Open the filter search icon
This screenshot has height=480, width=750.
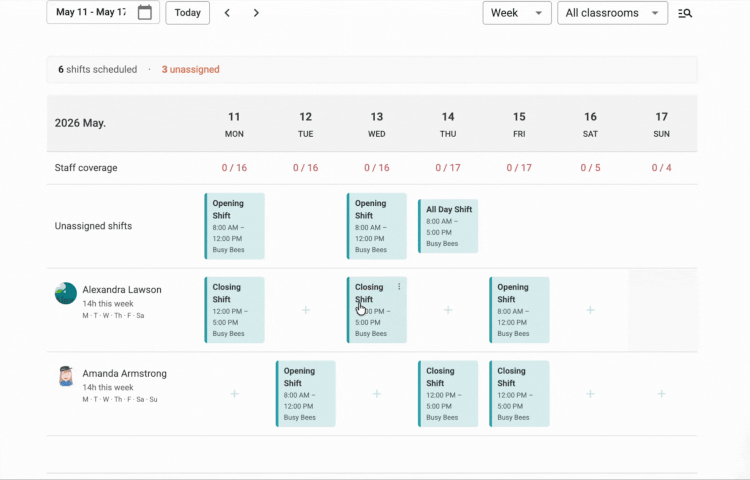click(x=685, y=13)
